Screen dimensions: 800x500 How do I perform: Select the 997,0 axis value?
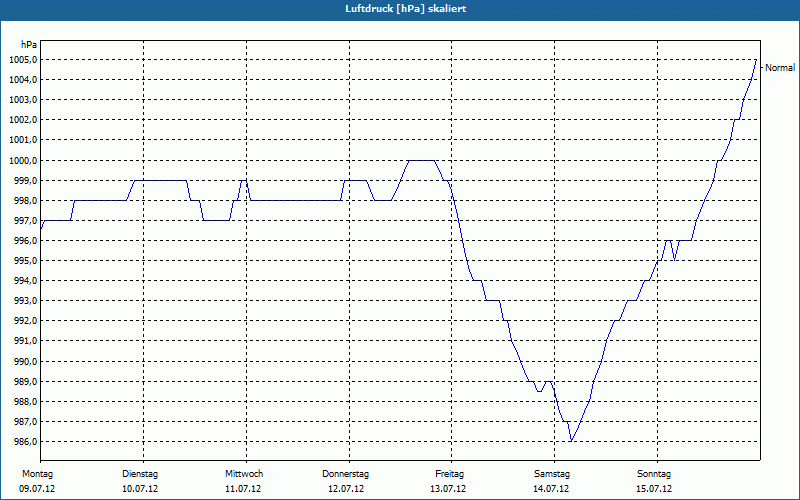26,220
